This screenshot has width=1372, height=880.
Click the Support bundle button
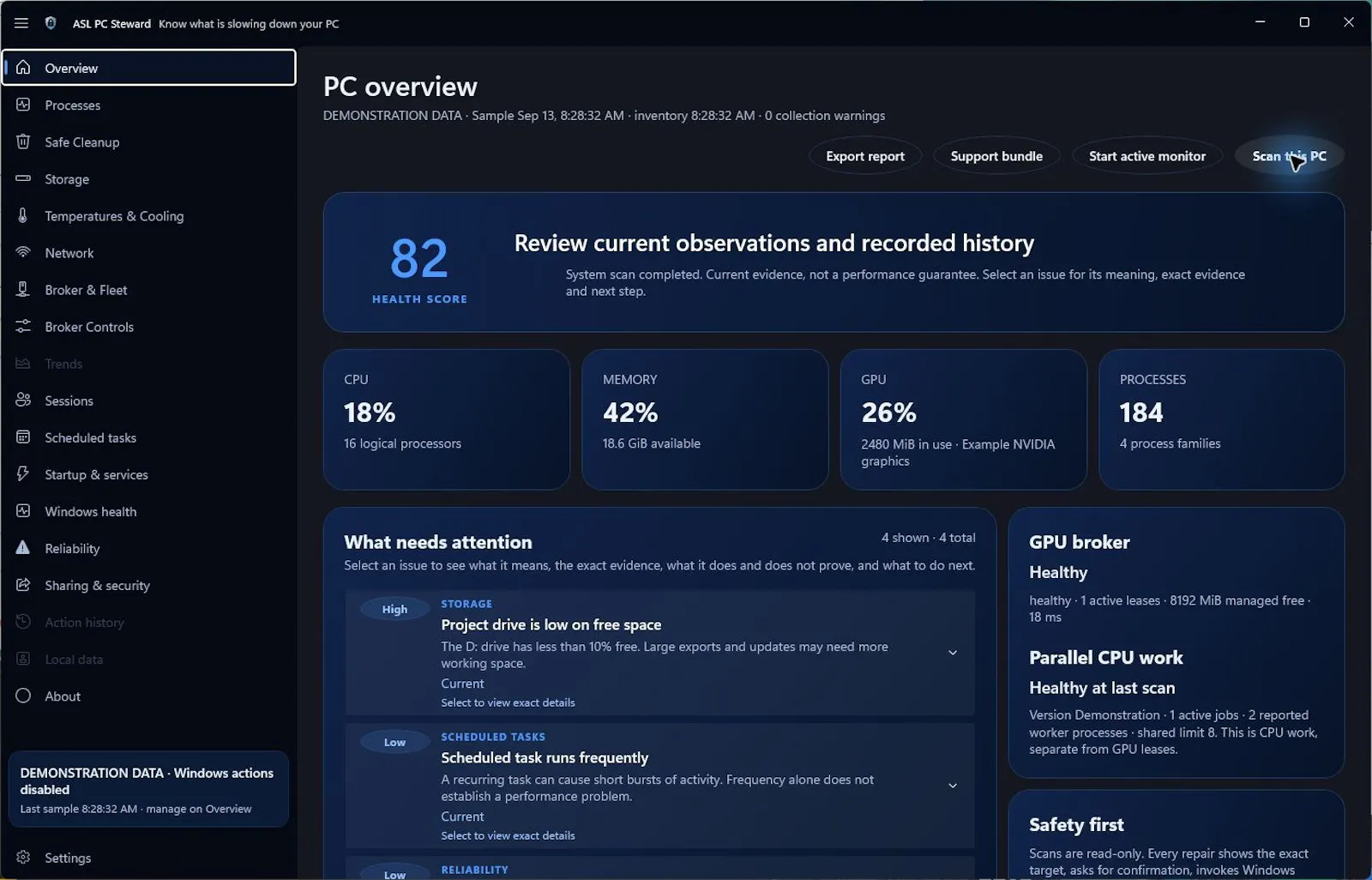coord(996,156)
